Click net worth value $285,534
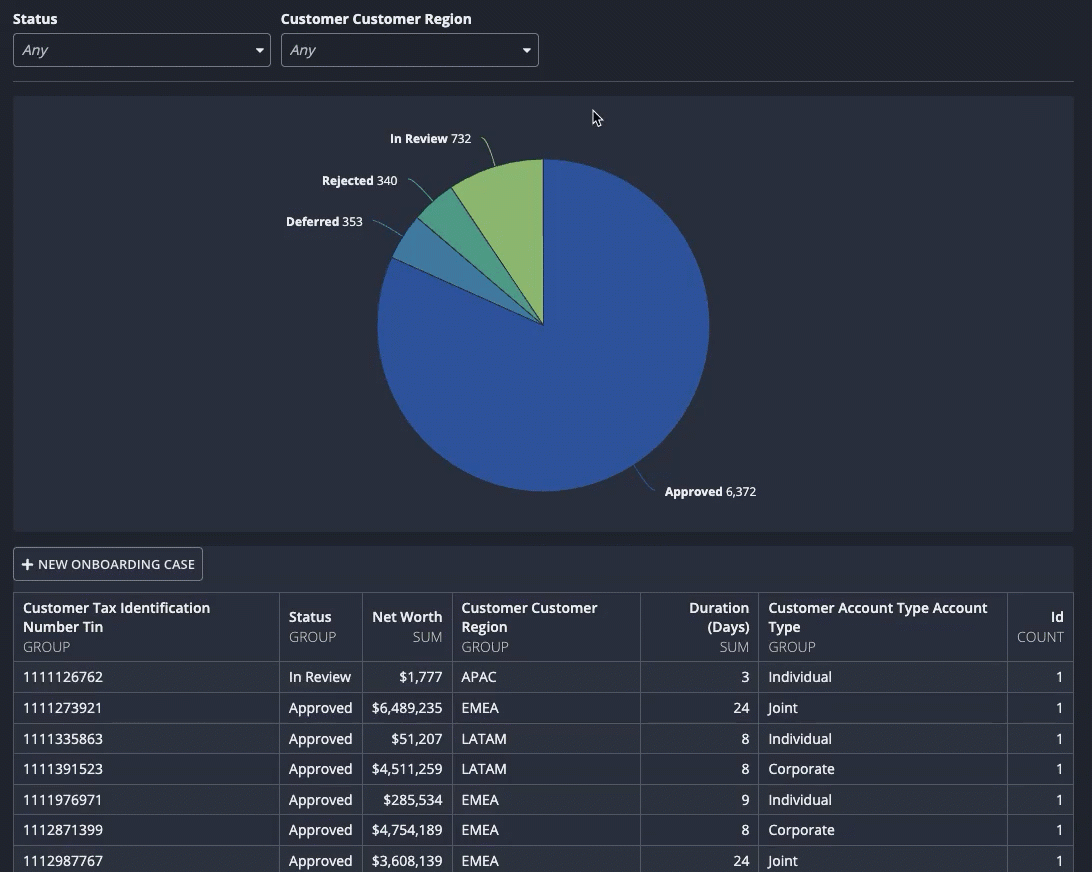 tap(407, 800)
